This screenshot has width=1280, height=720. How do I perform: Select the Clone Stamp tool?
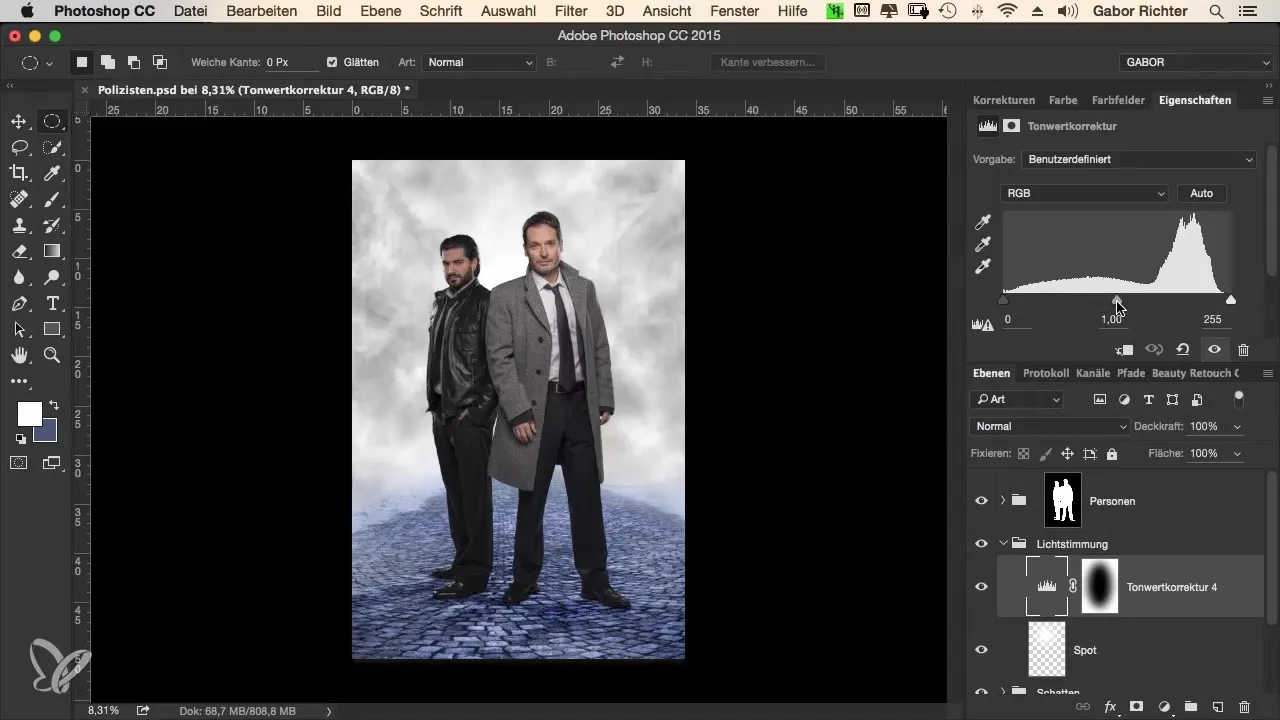click(x=18, y=225)
